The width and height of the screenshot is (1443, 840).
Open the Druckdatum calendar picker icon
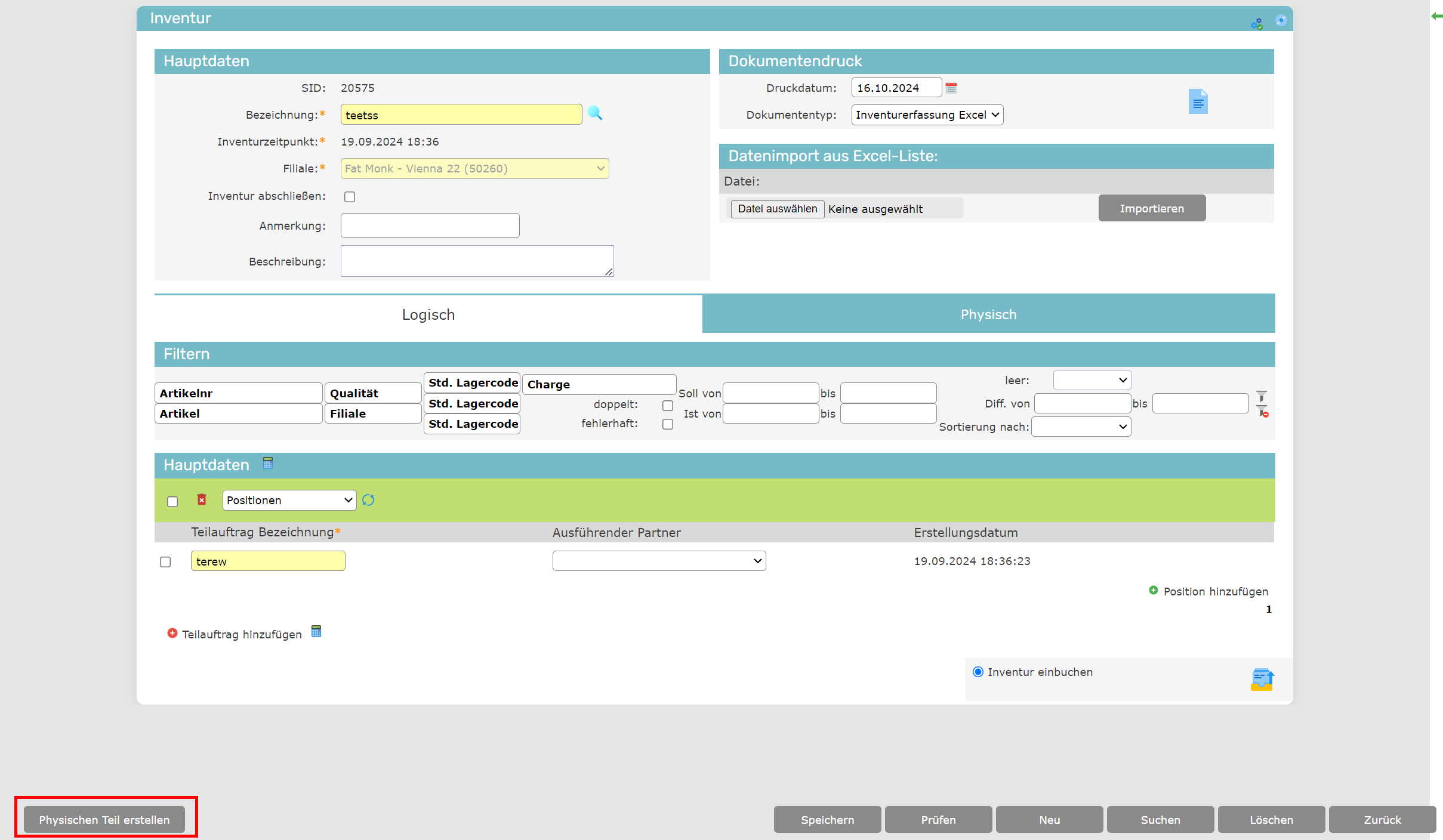(951, 88)
